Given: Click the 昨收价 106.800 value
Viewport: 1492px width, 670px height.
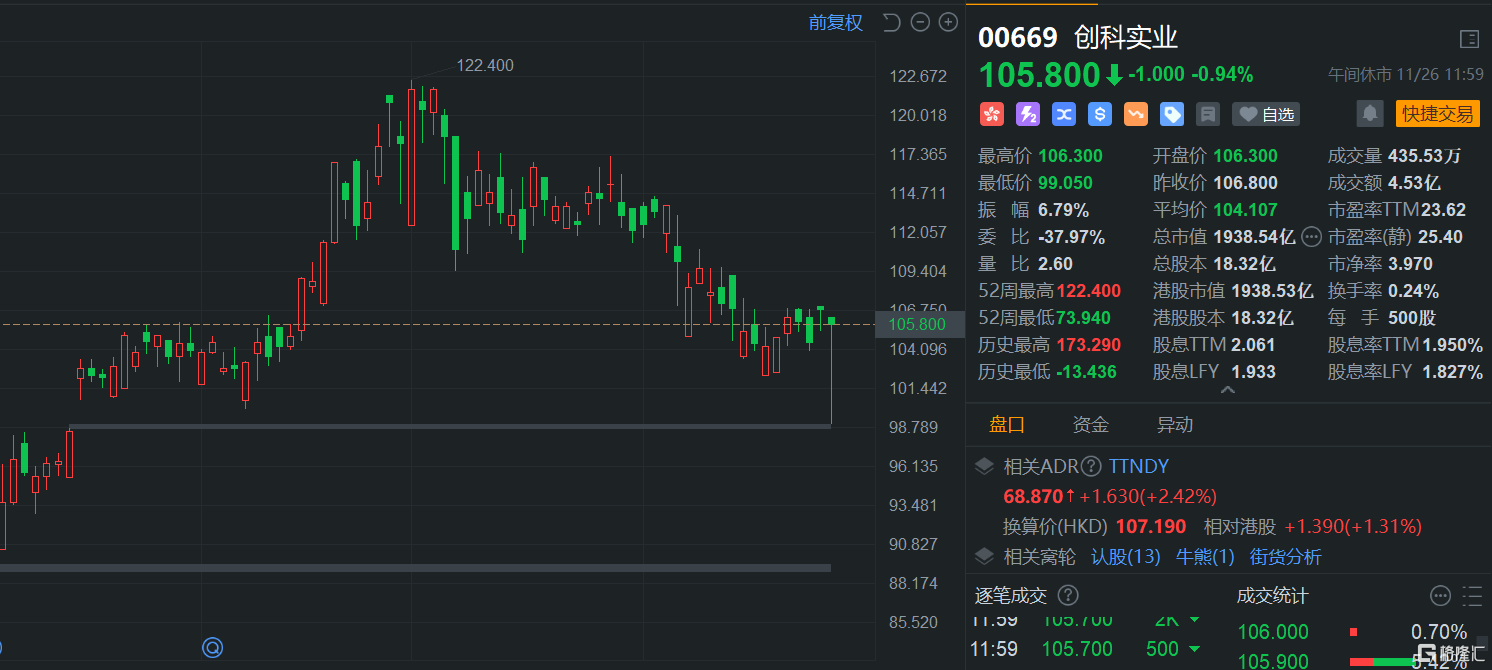Looking at the screenshot, I should pyautogui.click(x=1245, y=183).
